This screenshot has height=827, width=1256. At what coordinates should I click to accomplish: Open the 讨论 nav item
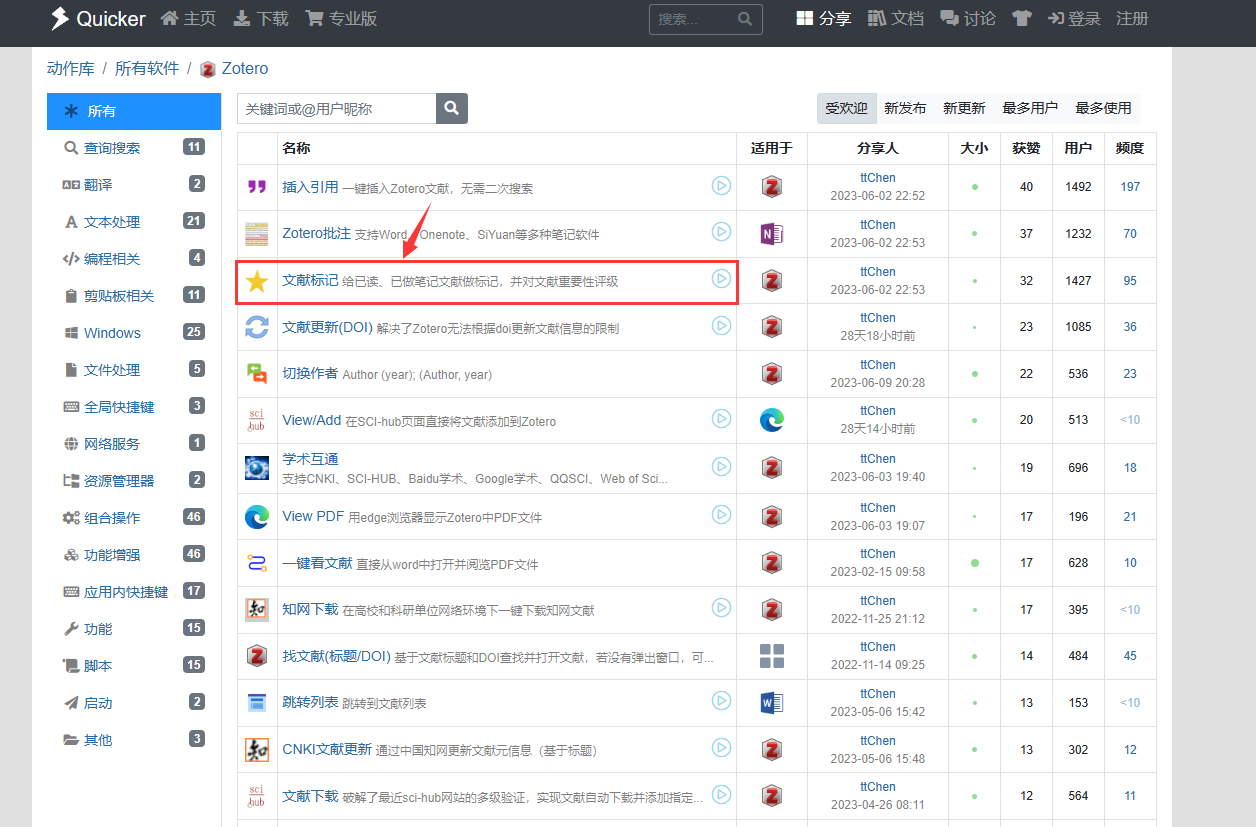968,18
